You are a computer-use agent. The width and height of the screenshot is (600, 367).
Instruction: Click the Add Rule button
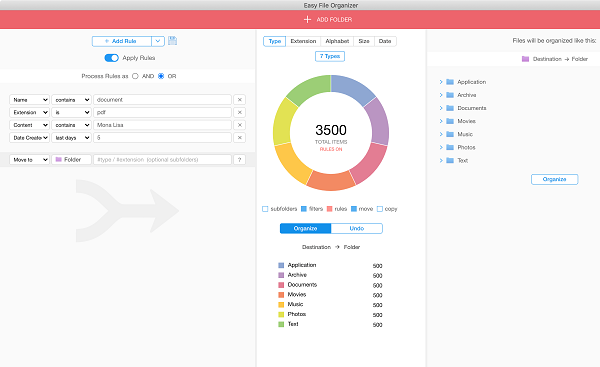coord(122,41)
